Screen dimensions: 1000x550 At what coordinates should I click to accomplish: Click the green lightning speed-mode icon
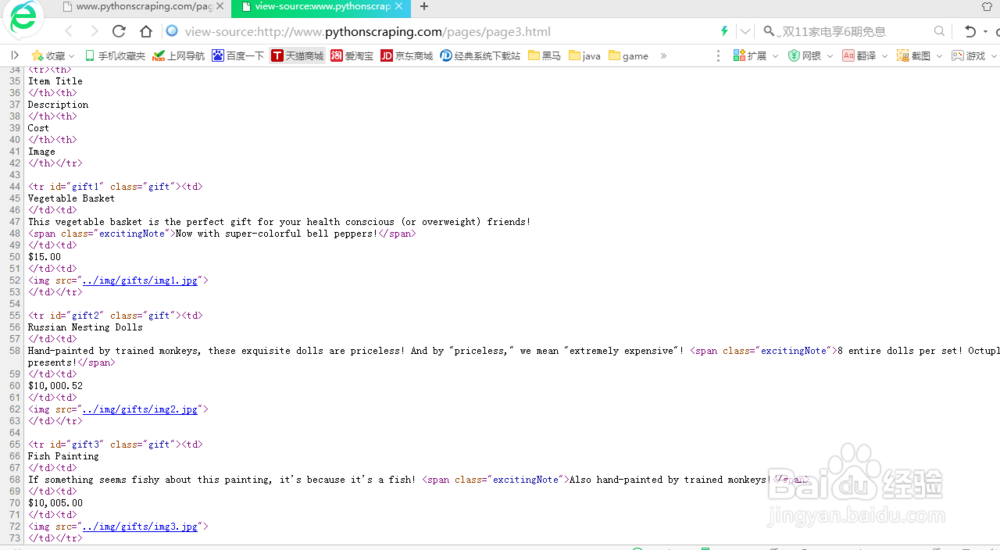[724, 31]
